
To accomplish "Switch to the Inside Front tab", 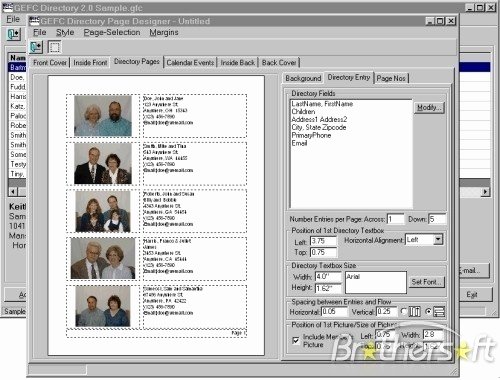I will [90, 62].
